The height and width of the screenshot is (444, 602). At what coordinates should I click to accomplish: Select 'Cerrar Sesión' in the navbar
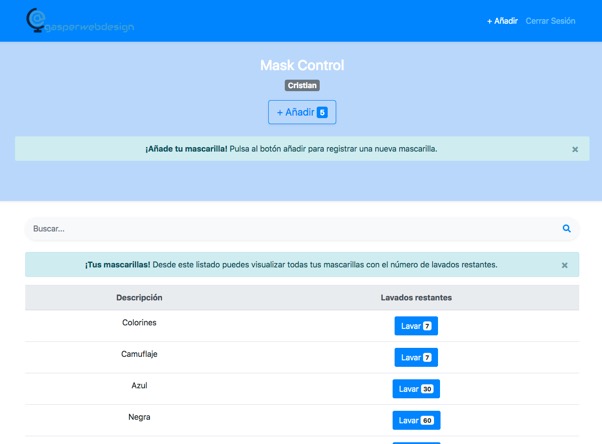pos(550,20)
